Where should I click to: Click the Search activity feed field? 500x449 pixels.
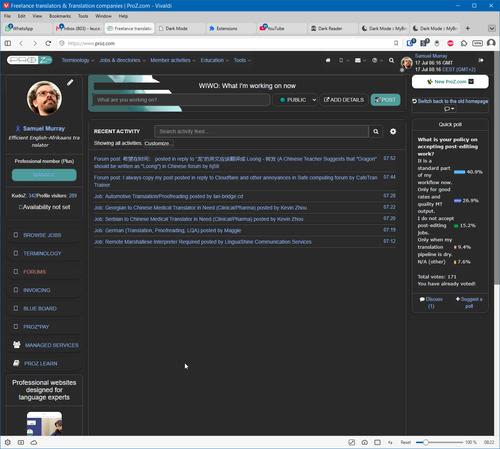click(x=261, y=131)
